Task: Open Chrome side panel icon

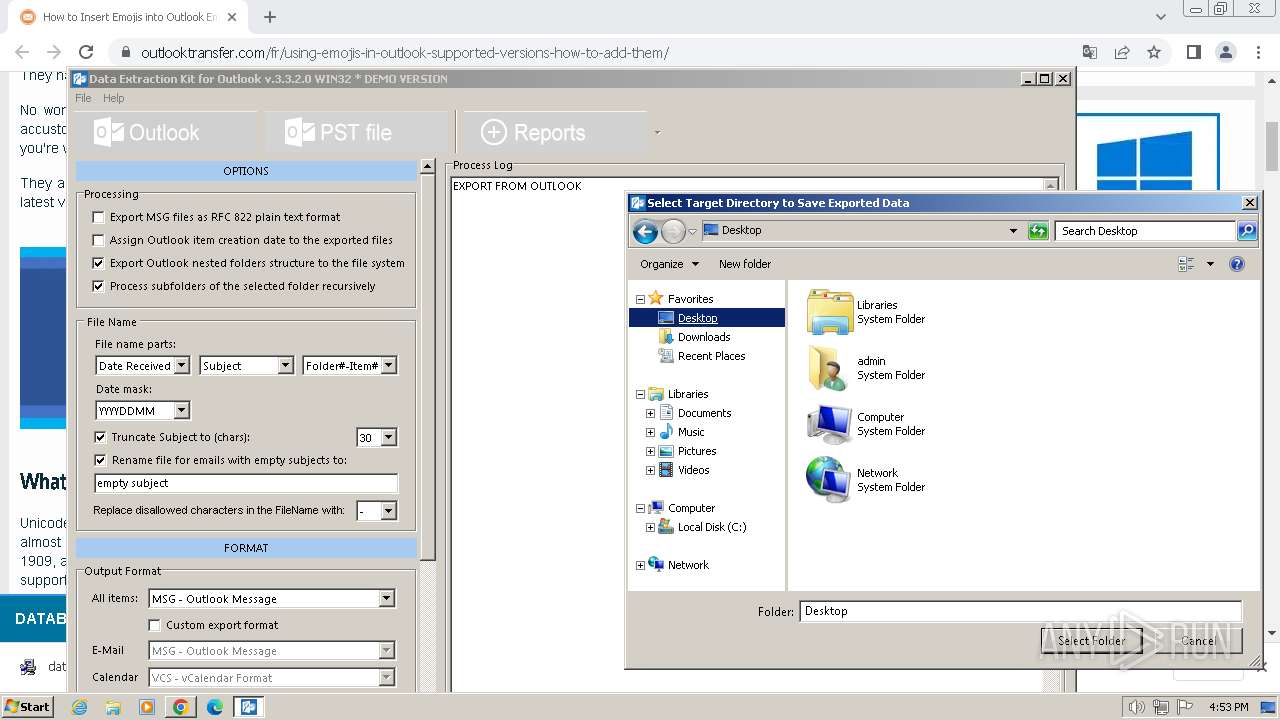Action: tap(1194, 52)
